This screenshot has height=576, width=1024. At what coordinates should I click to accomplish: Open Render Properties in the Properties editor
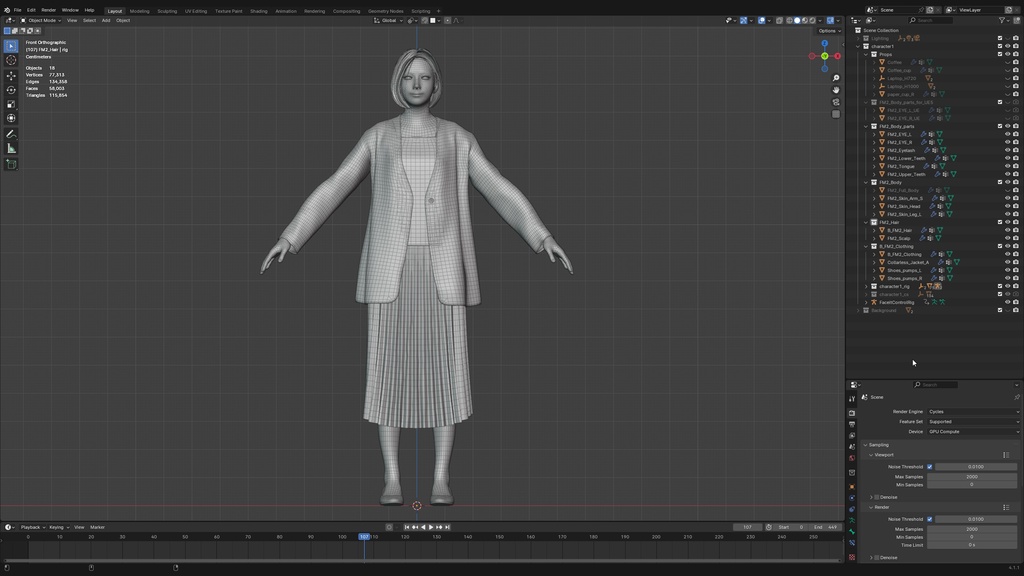(852, 413)
